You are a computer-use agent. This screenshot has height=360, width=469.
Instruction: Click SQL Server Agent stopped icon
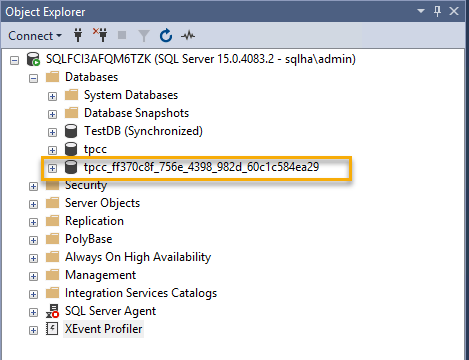click(52, 311)
